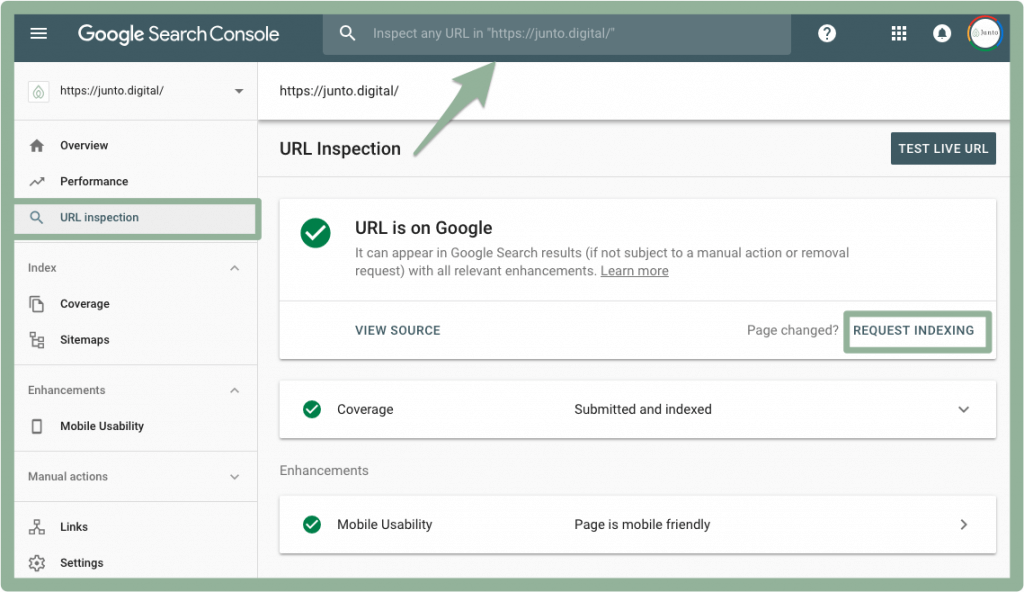Expand the Manual actions section
1024x592 pixels.
(x=234, y=477)
